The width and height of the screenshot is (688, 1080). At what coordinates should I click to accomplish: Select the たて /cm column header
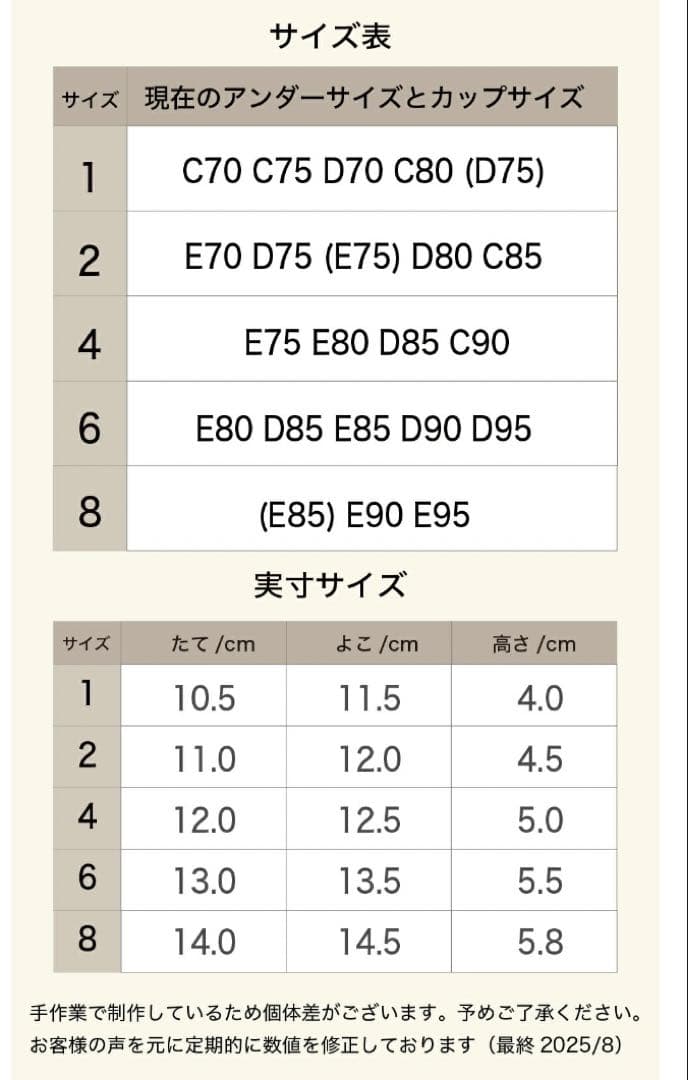point(212,644)
